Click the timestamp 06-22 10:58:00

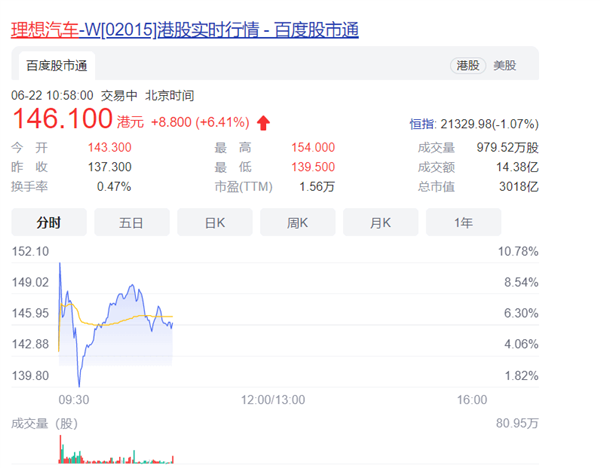click(x=52, y=95)
